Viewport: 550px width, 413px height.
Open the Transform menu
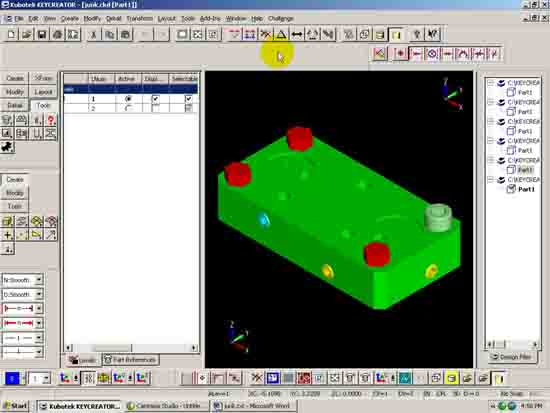point(140,19)
